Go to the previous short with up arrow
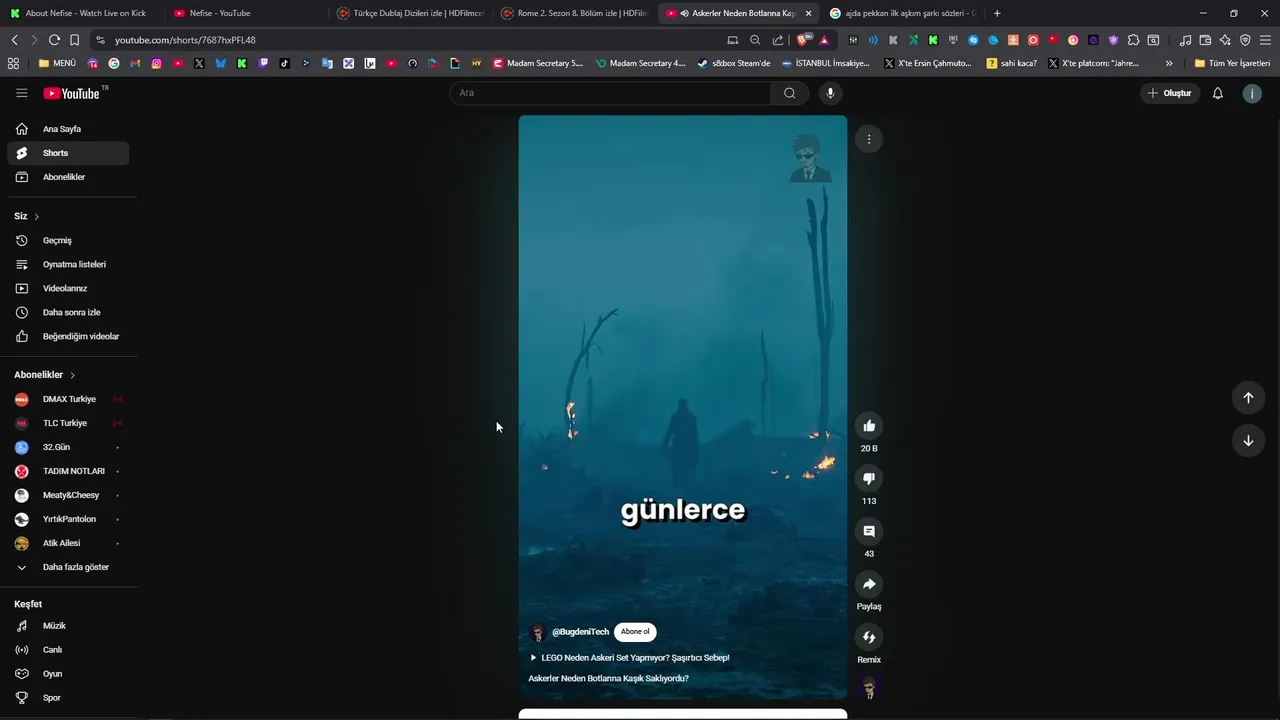Screen dimensions: 1280x720 coord(1248,397)
